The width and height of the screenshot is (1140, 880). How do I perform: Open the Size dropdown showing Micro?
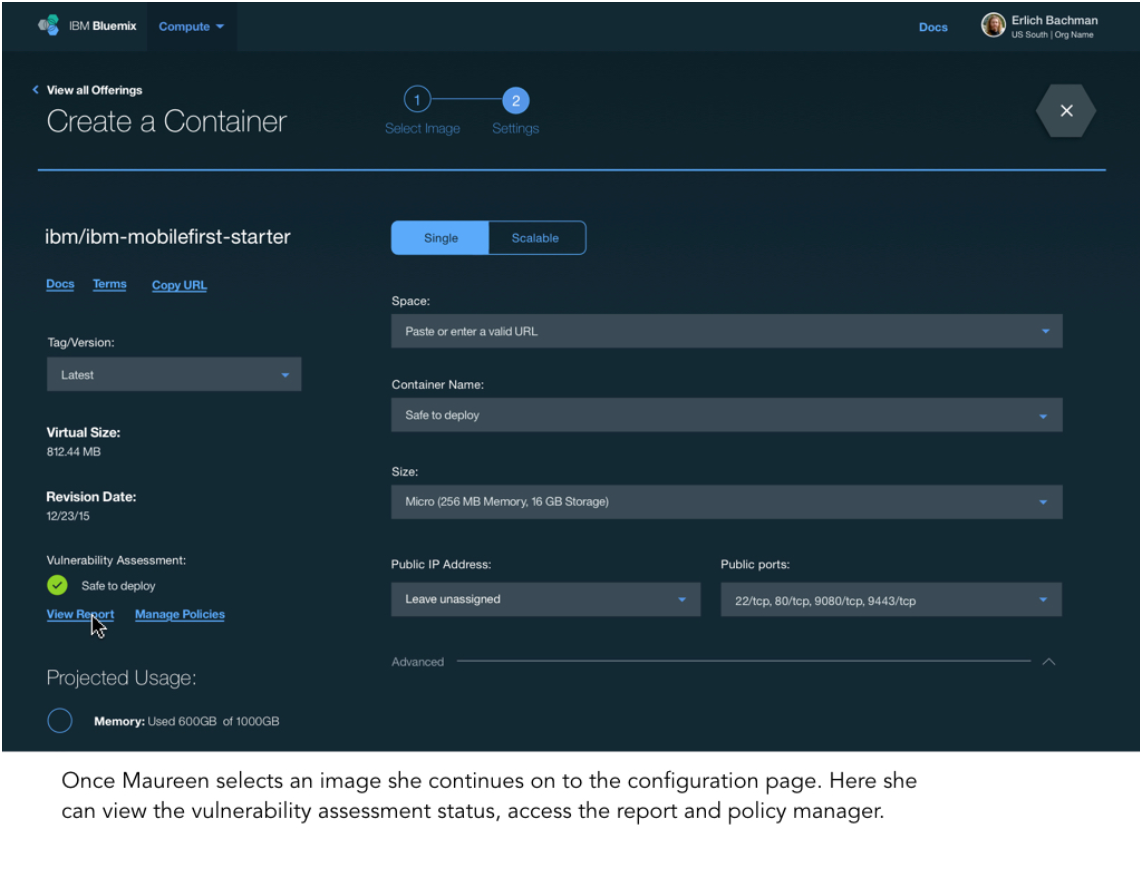[726, 502]
